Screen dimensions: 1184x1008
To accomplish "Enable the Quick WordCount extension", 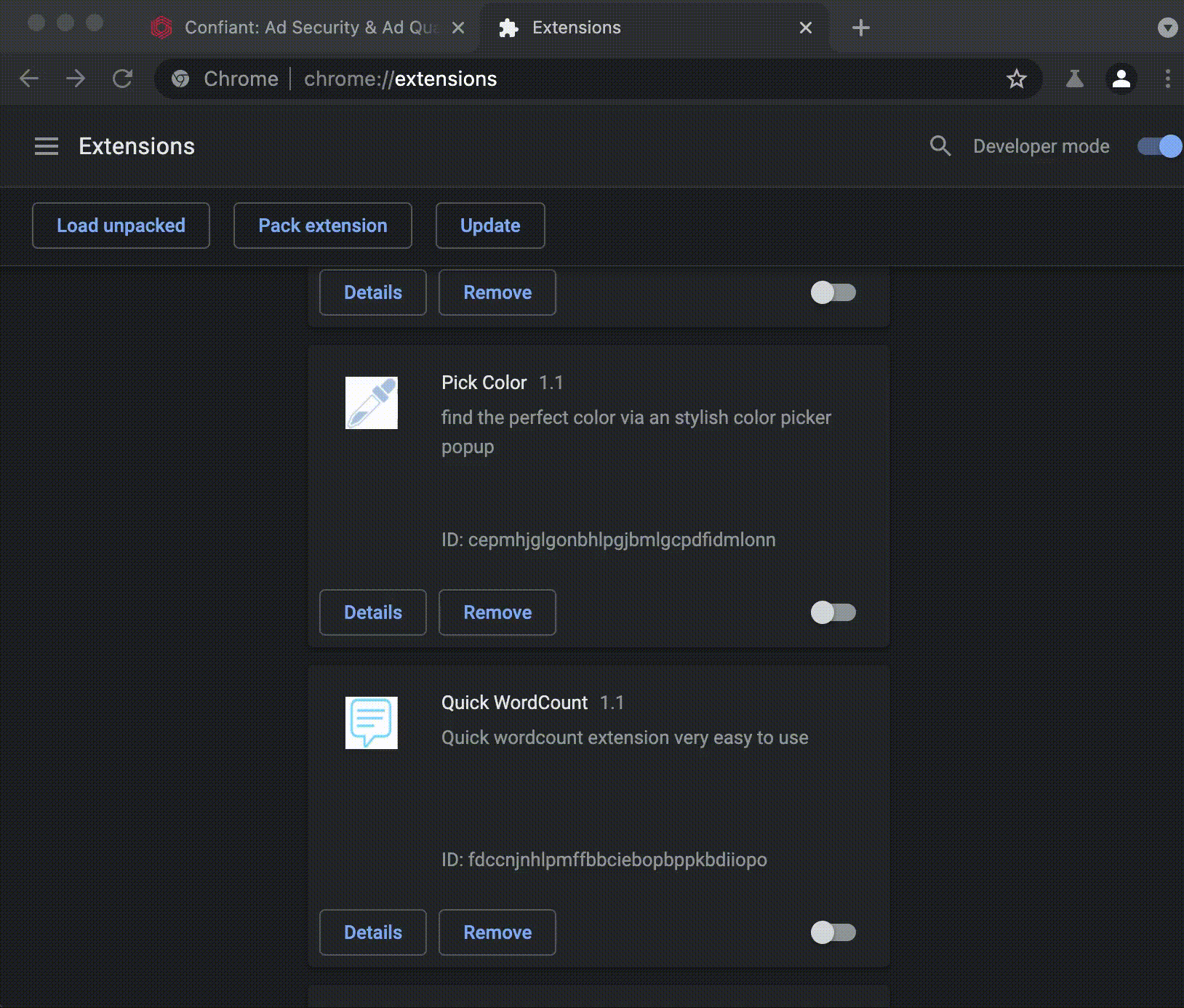I will [x=833, y=932].
